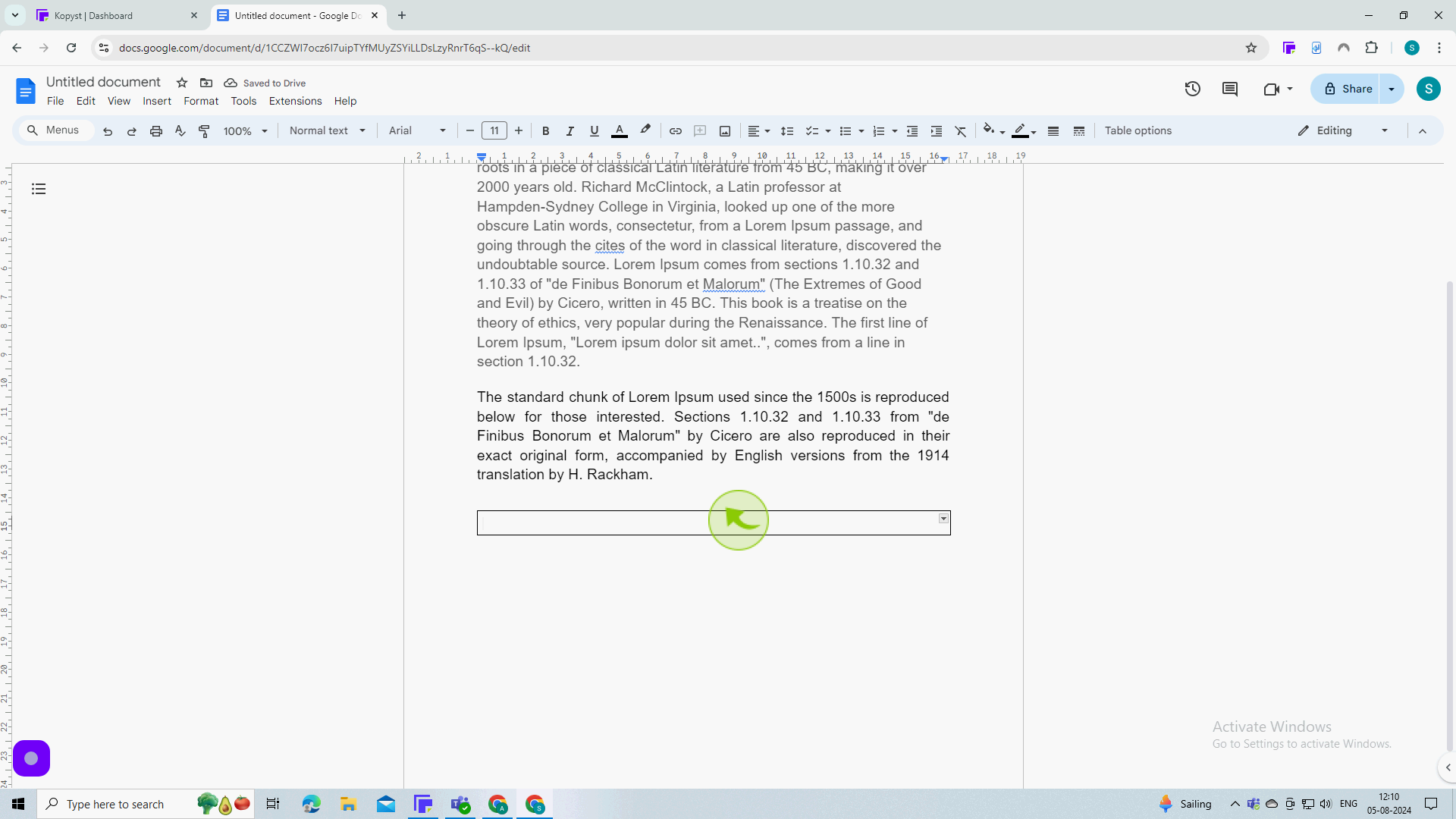Click the Underline formatting icon
Viewport: 1456px width, 819px height.
[594, 131]
